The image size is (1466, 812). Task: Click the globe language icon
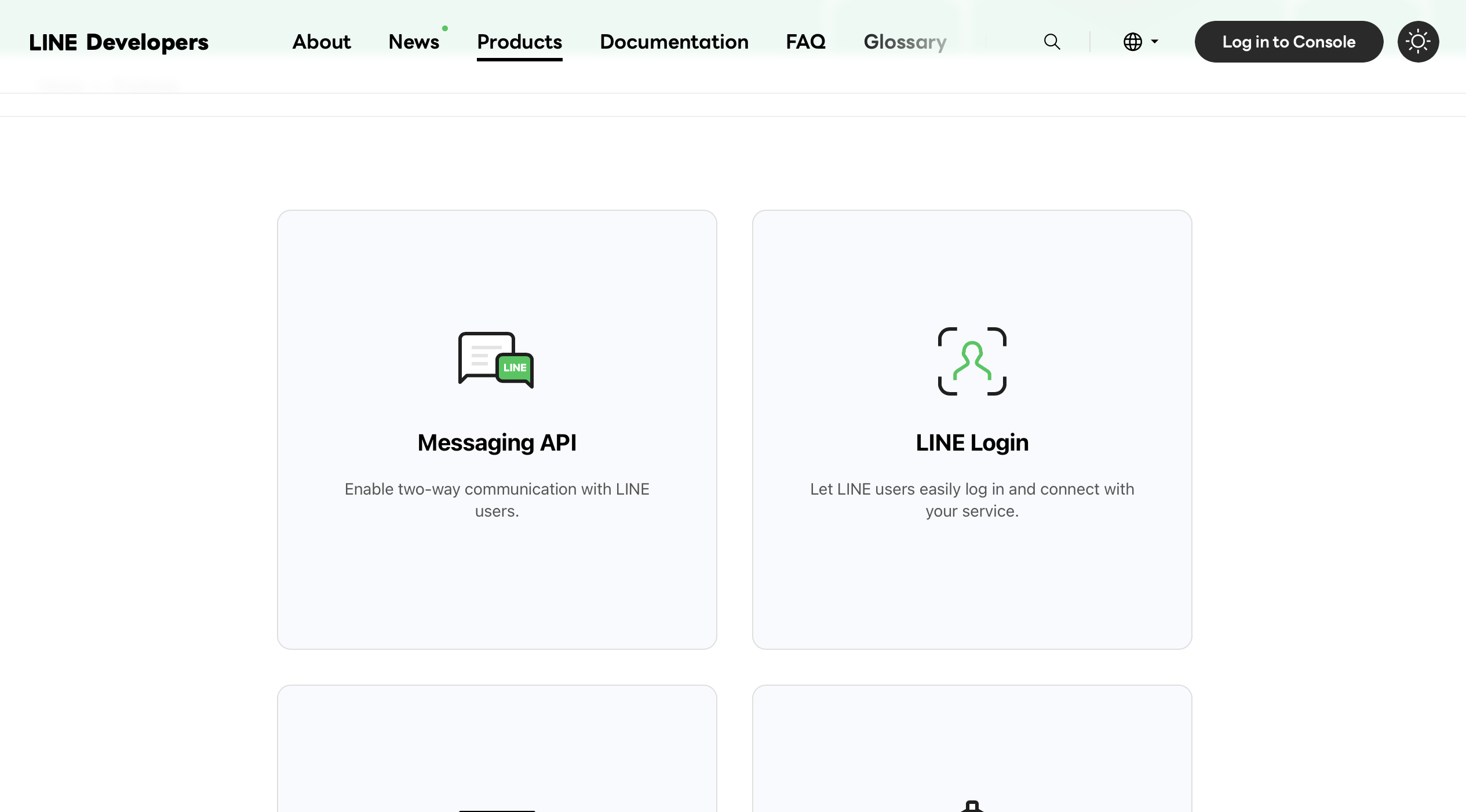pos(1132,42)
